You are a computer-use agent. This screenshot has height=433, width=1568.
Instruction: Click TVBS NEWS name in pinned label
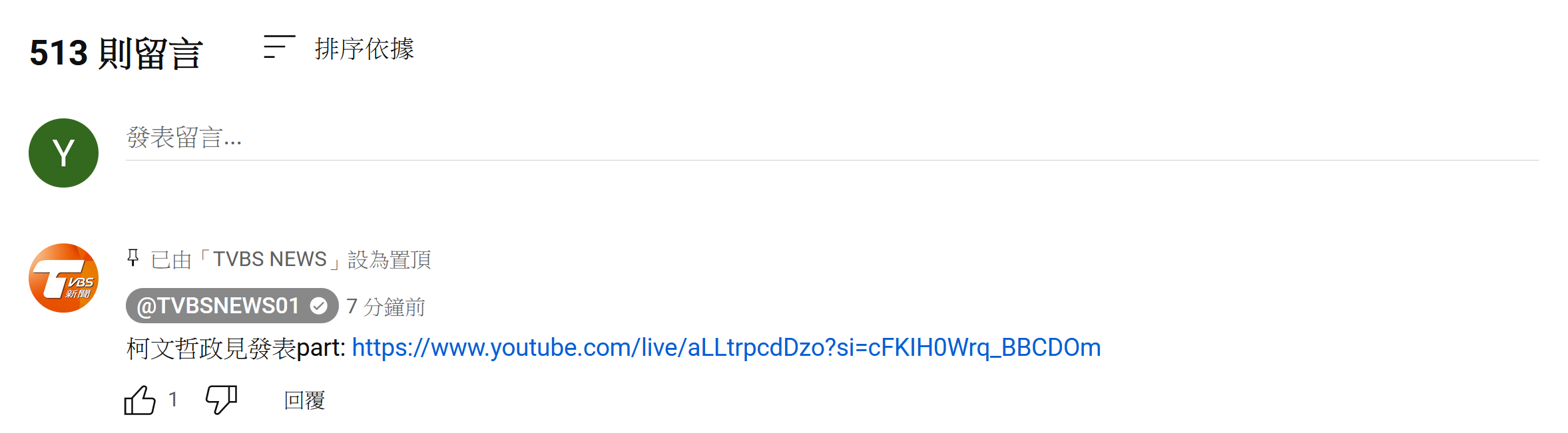click(x=270, y=259)
